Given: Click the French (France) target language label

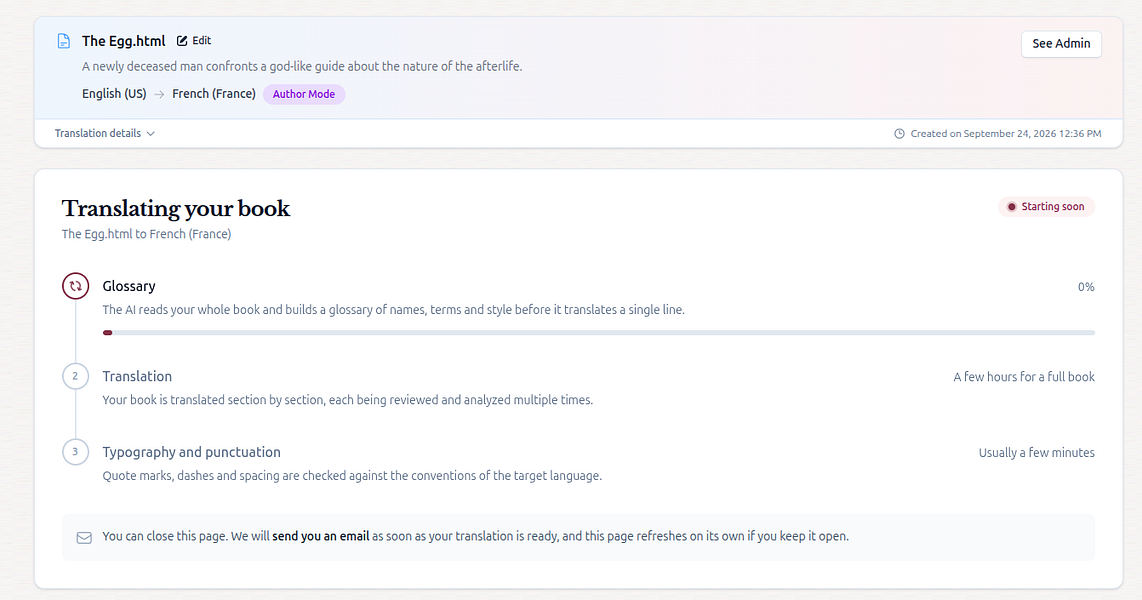Looking at the screenshot, I should pos(214,94).
